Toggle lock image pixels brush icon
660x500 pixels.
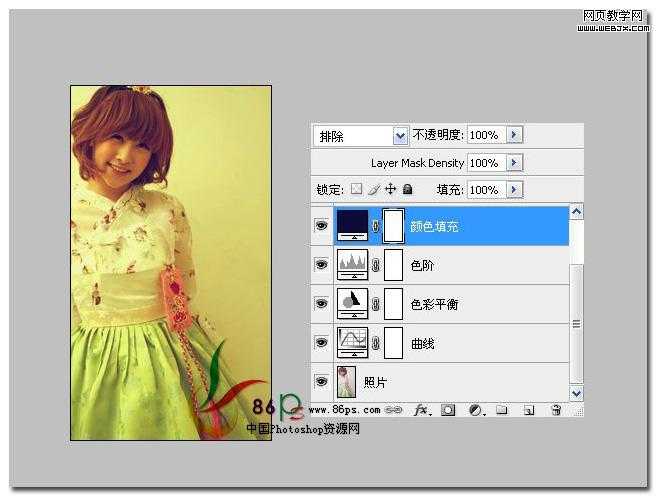[x=374, y=189]
